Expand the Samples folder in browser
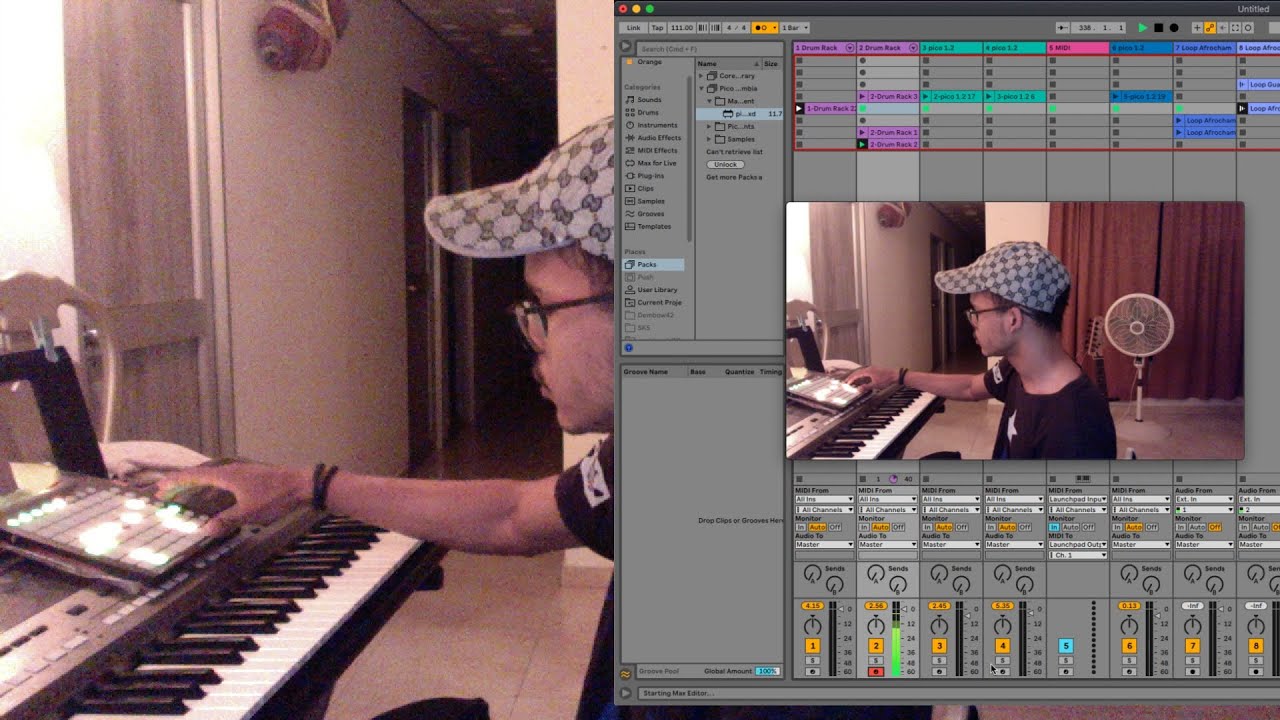This screenshot has width=1280, height=720. tap(709, 139)
